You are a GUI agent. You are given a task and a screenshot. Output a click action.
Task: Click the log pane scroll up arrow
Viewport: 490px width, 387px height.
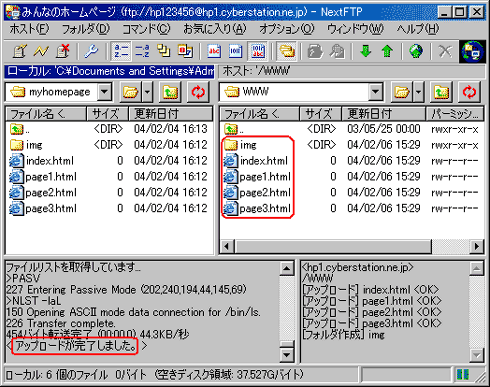287,269
